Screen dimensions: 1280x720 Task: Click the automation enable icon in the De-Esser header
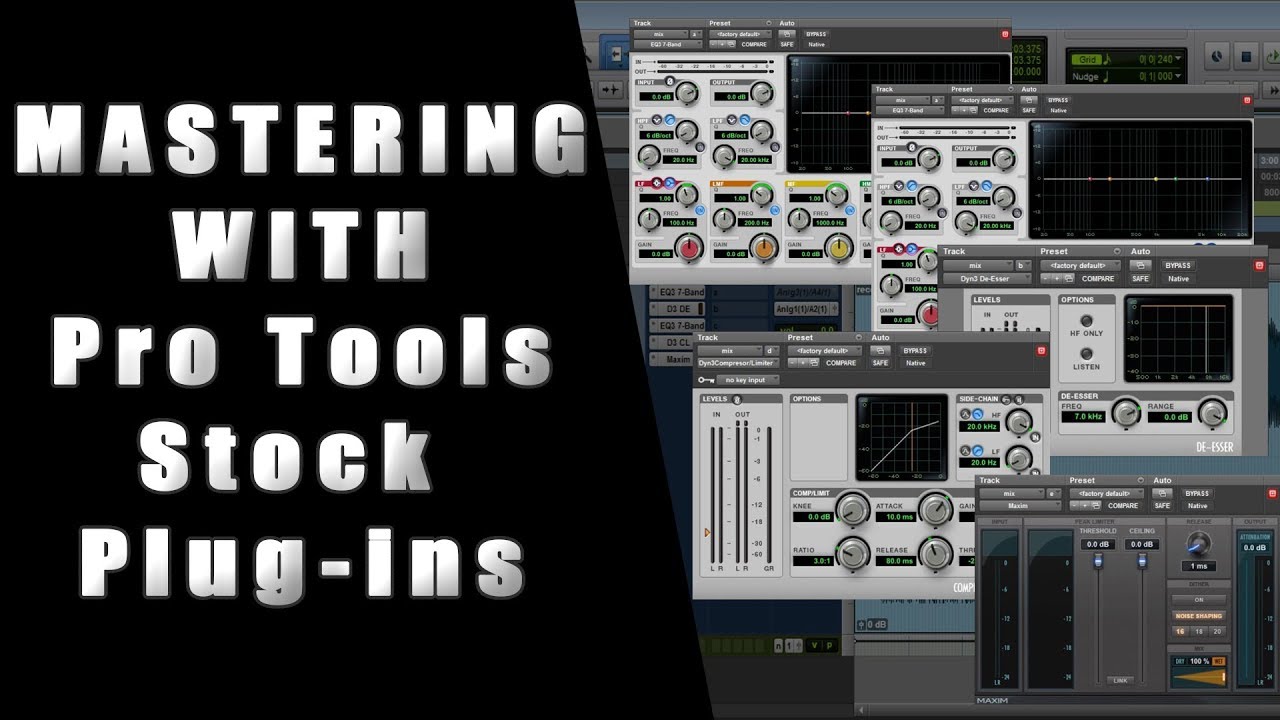1141,265
